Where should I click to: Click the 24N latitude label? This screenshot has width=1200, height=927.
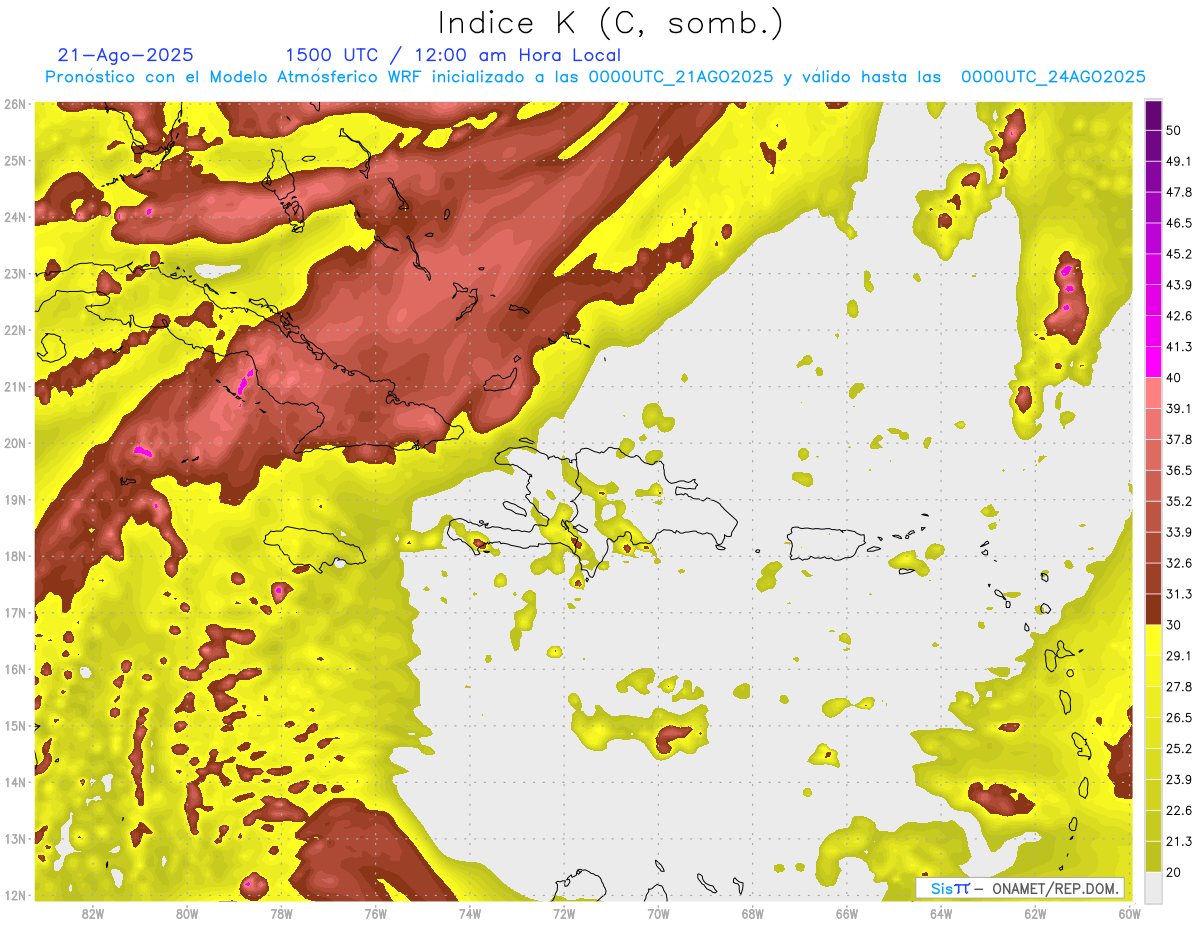click(15, 217)
